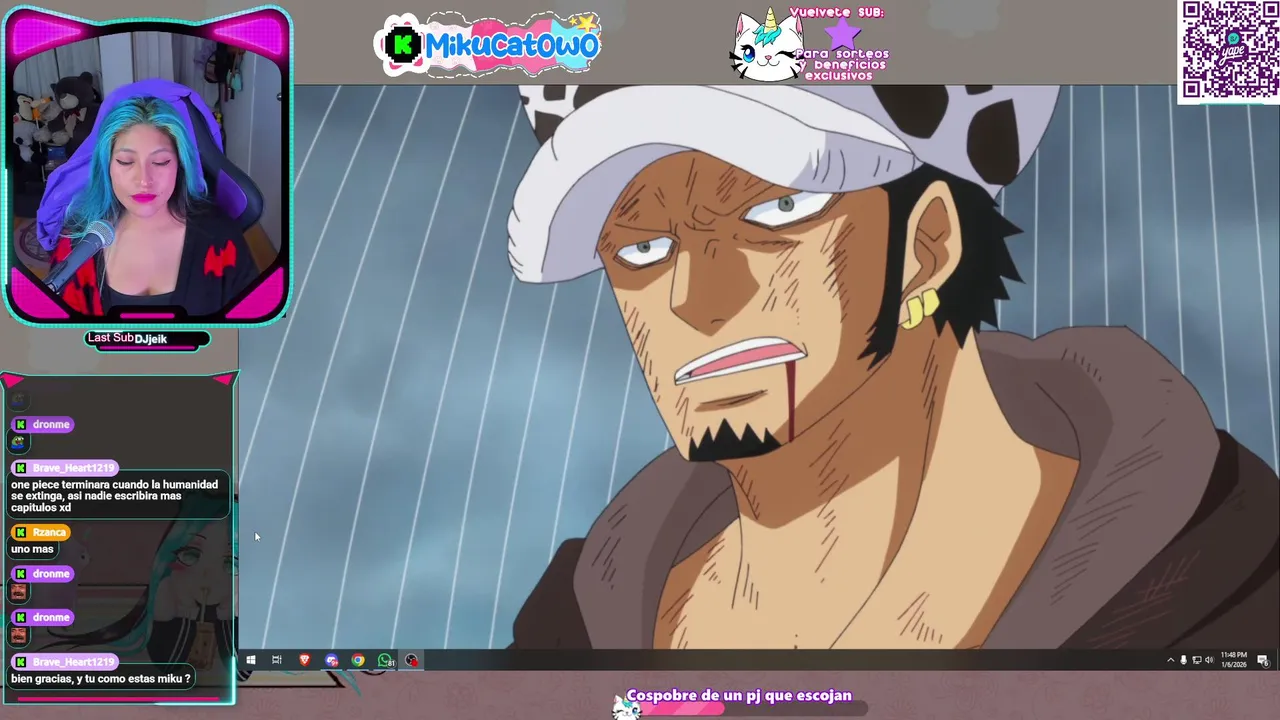Click the Vuelvete SUB text

(x=836, y=12)
